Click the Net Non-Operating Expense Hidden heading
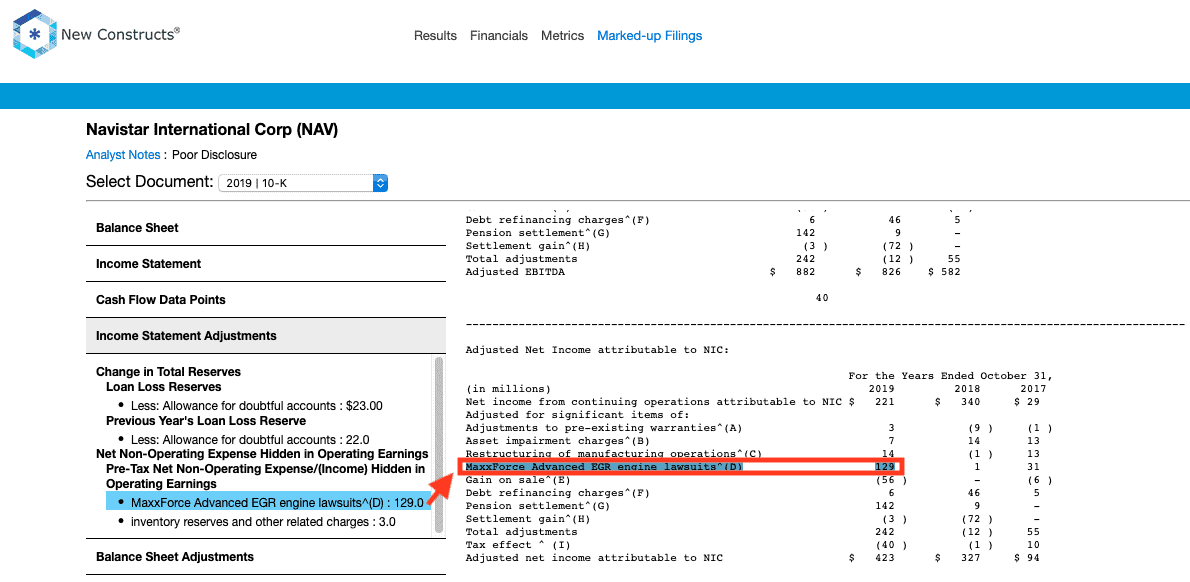1190x582 pixels. 262,454
